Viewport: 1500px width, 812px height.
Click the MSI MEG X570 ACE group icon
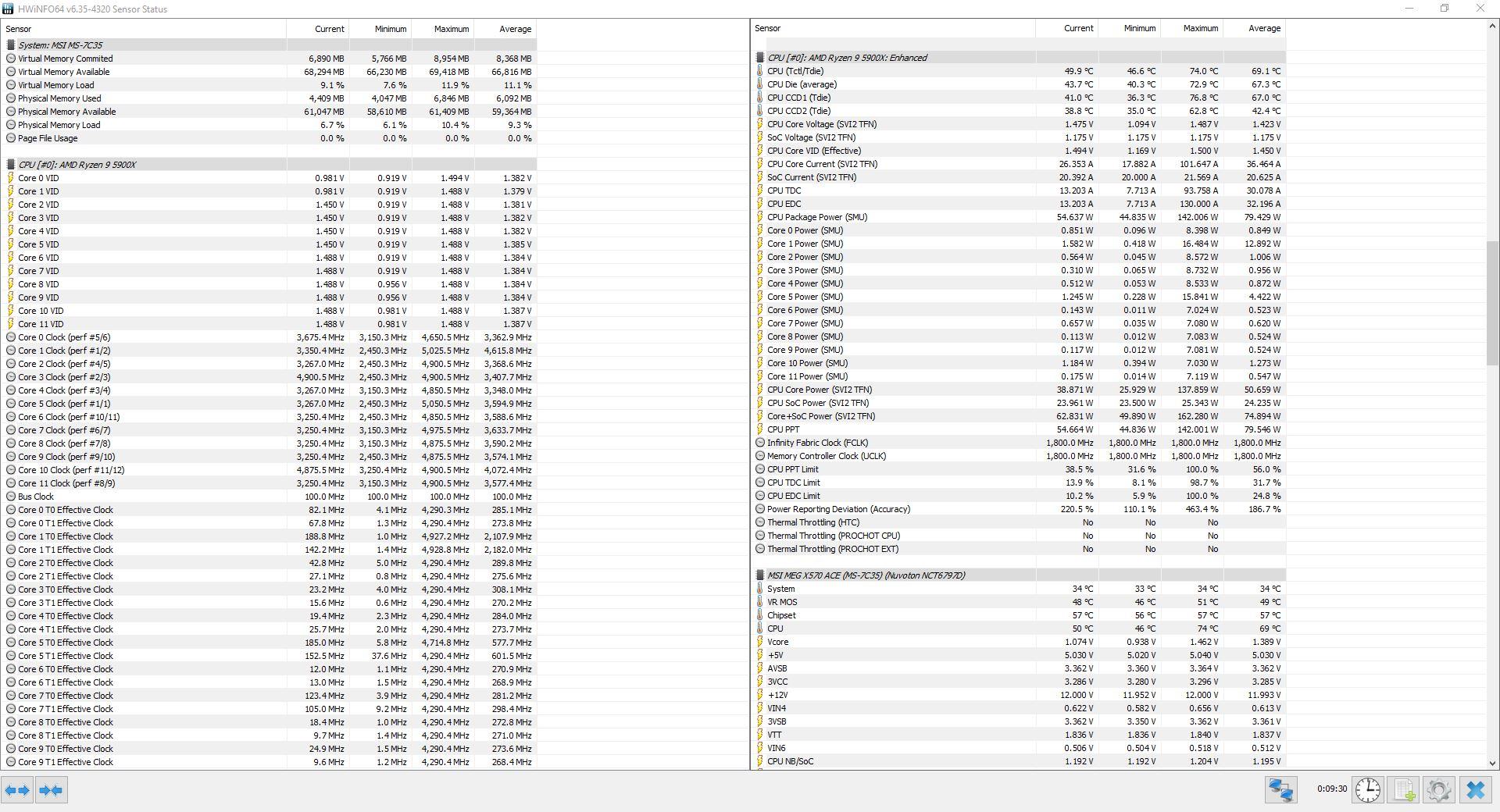760,575
